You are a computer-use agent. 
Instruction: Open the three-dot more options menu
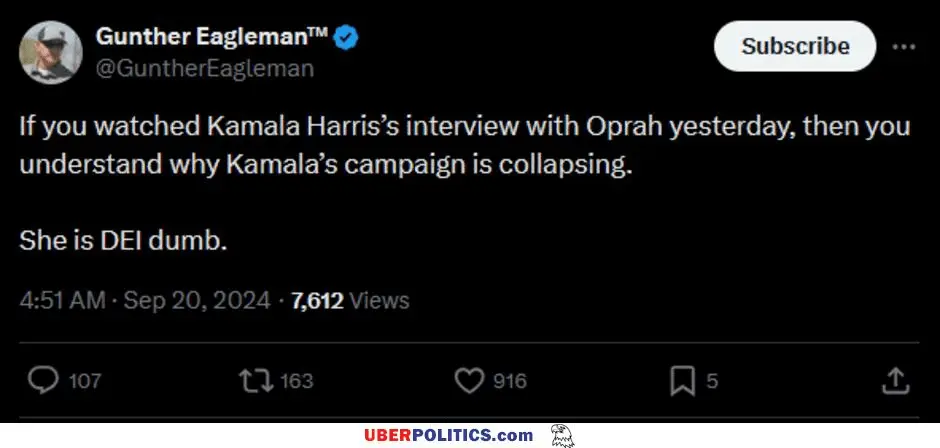pyautogui.click(x=903, y=47)
